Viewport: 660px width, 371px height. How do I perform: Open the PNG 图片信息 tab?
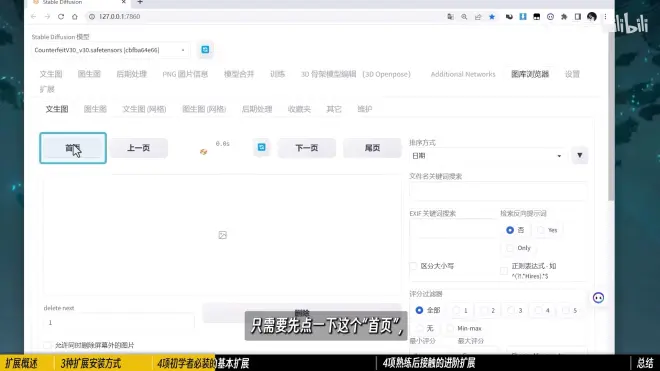click(x=185, y=74)
